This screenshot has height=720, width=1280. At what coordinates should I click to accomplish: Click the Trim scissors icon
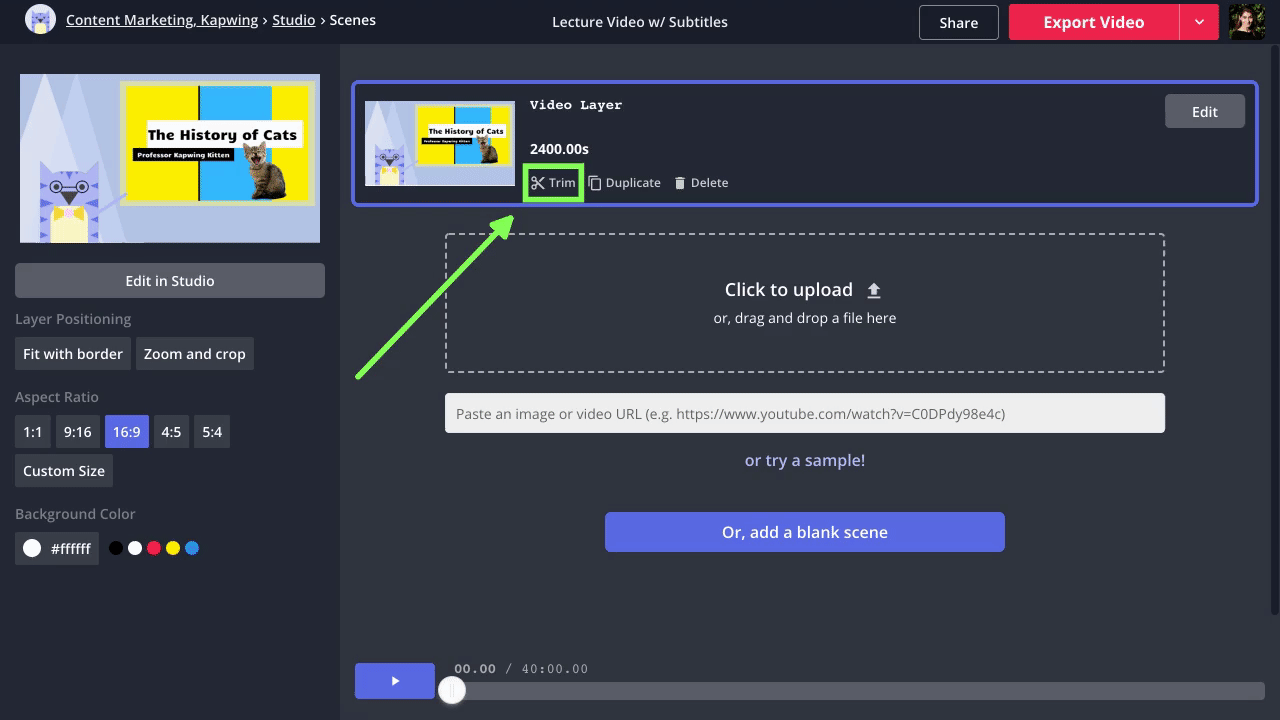(x=538, y=183)
